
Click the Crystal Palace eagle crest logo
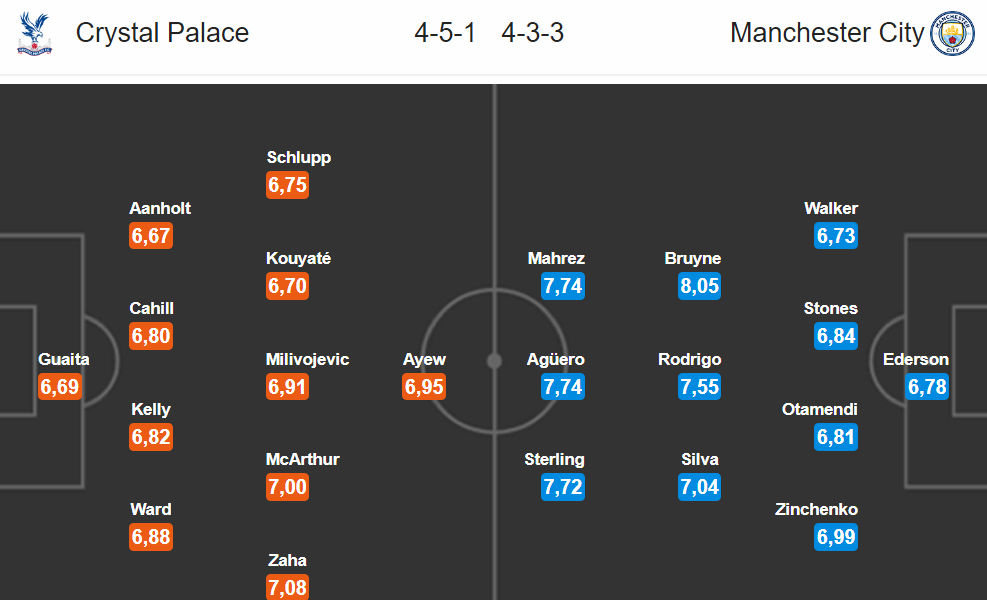click(35, 33)
